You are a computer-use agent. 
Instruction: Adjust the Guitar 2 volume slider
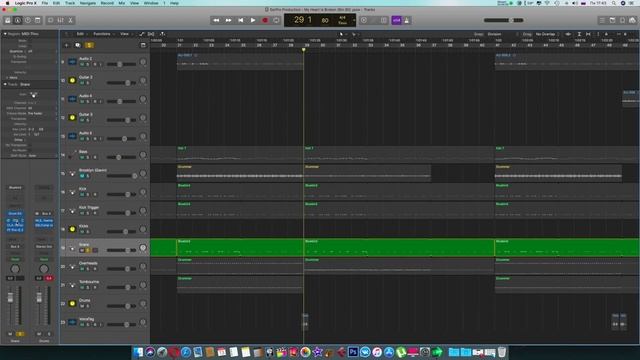121,83
